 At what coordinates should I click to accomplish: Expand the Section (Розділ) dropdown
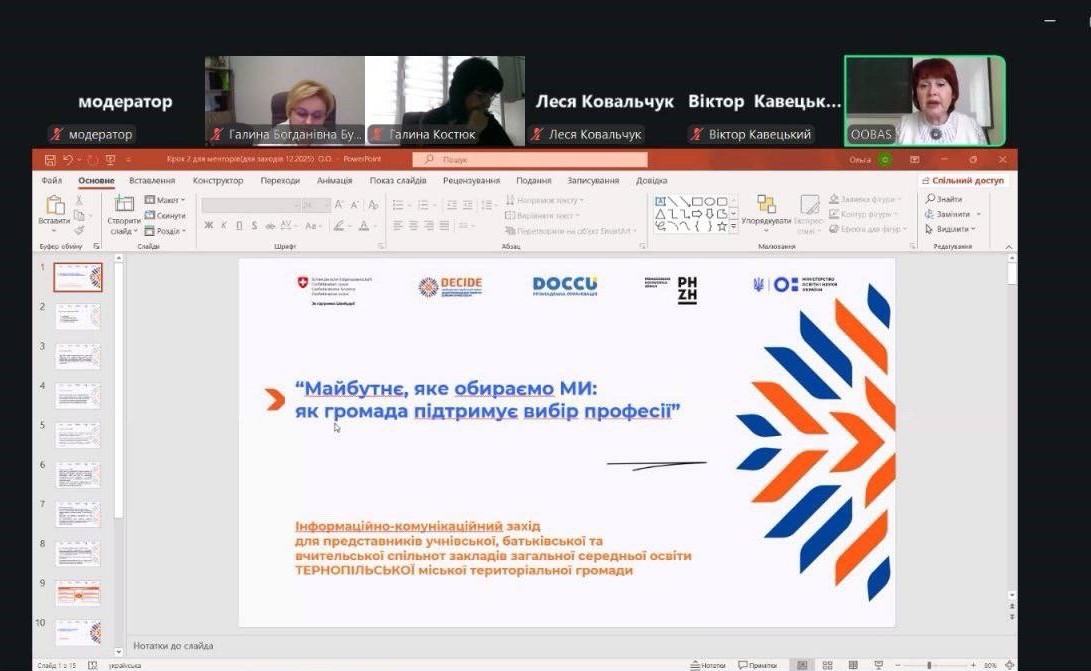point(166,230)
